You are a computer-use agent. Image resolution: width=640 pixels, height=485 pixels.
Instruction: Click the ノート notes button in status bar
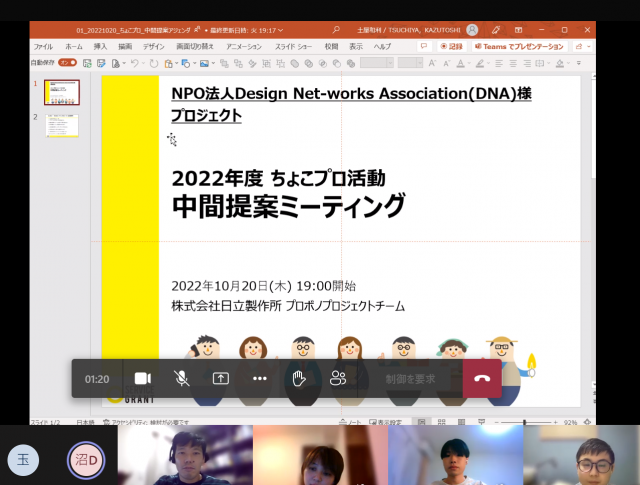coord(351,422)
